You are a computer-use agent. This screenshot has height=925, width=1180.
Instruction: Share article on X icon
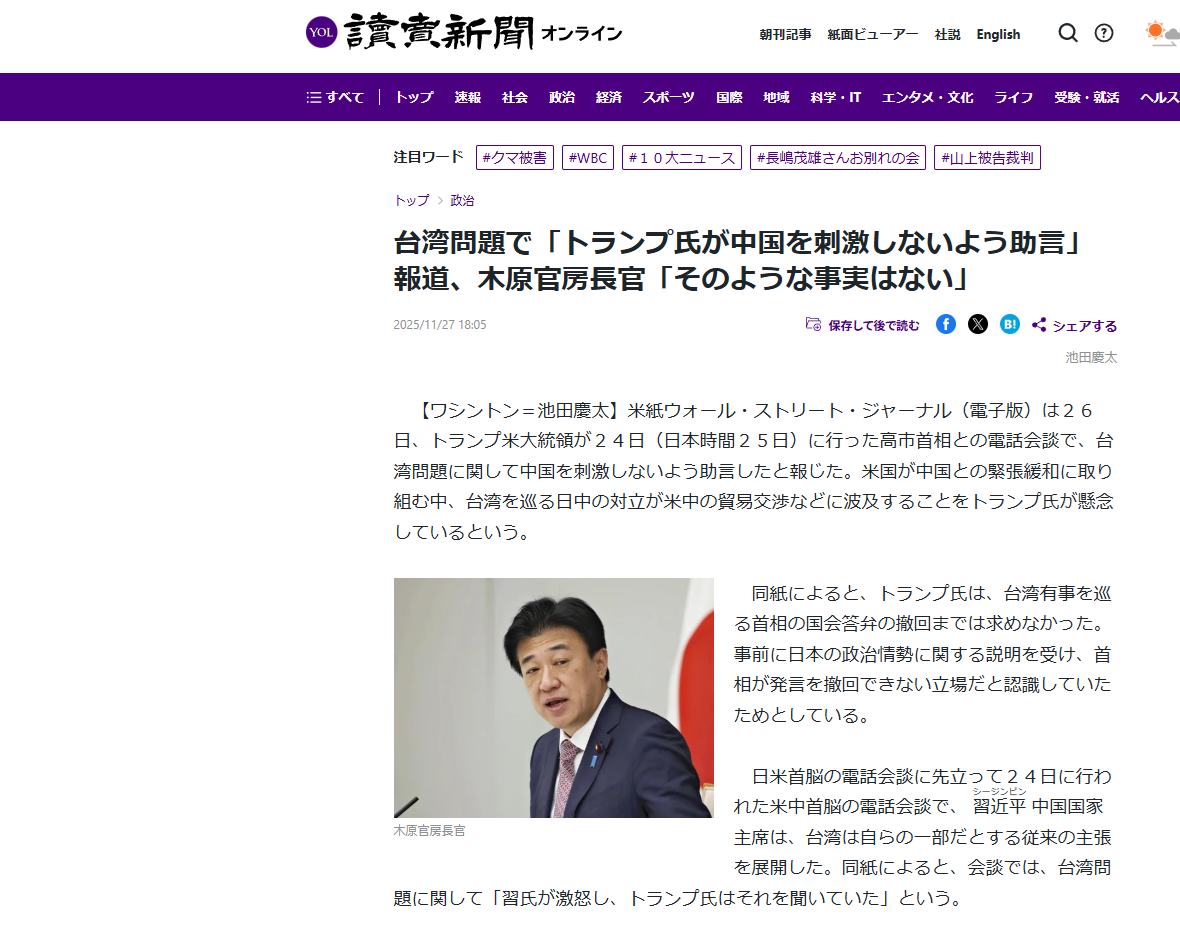[x=978, y=324]
